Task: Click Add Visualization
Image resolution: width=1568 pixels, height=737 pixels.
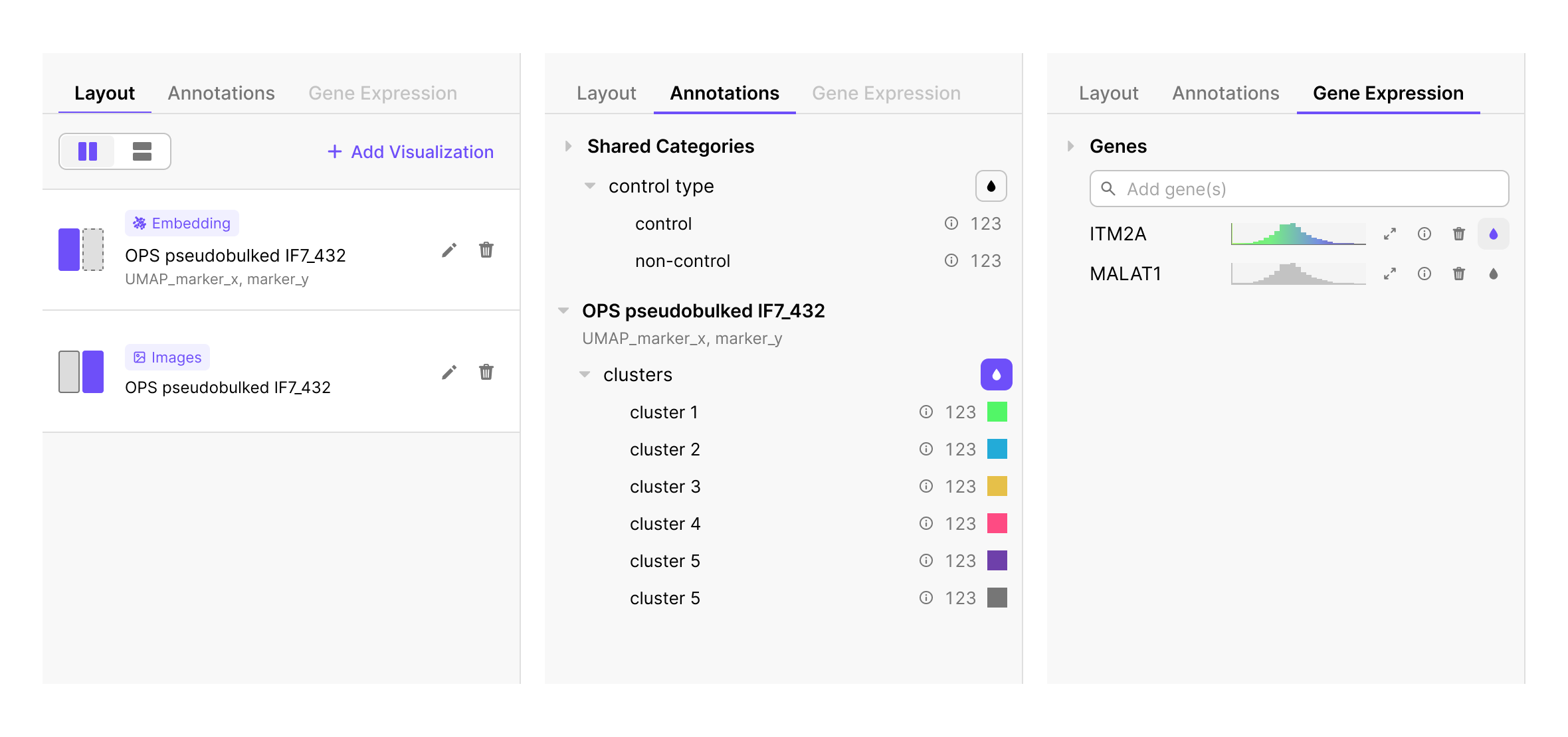Action: (411, 152)
